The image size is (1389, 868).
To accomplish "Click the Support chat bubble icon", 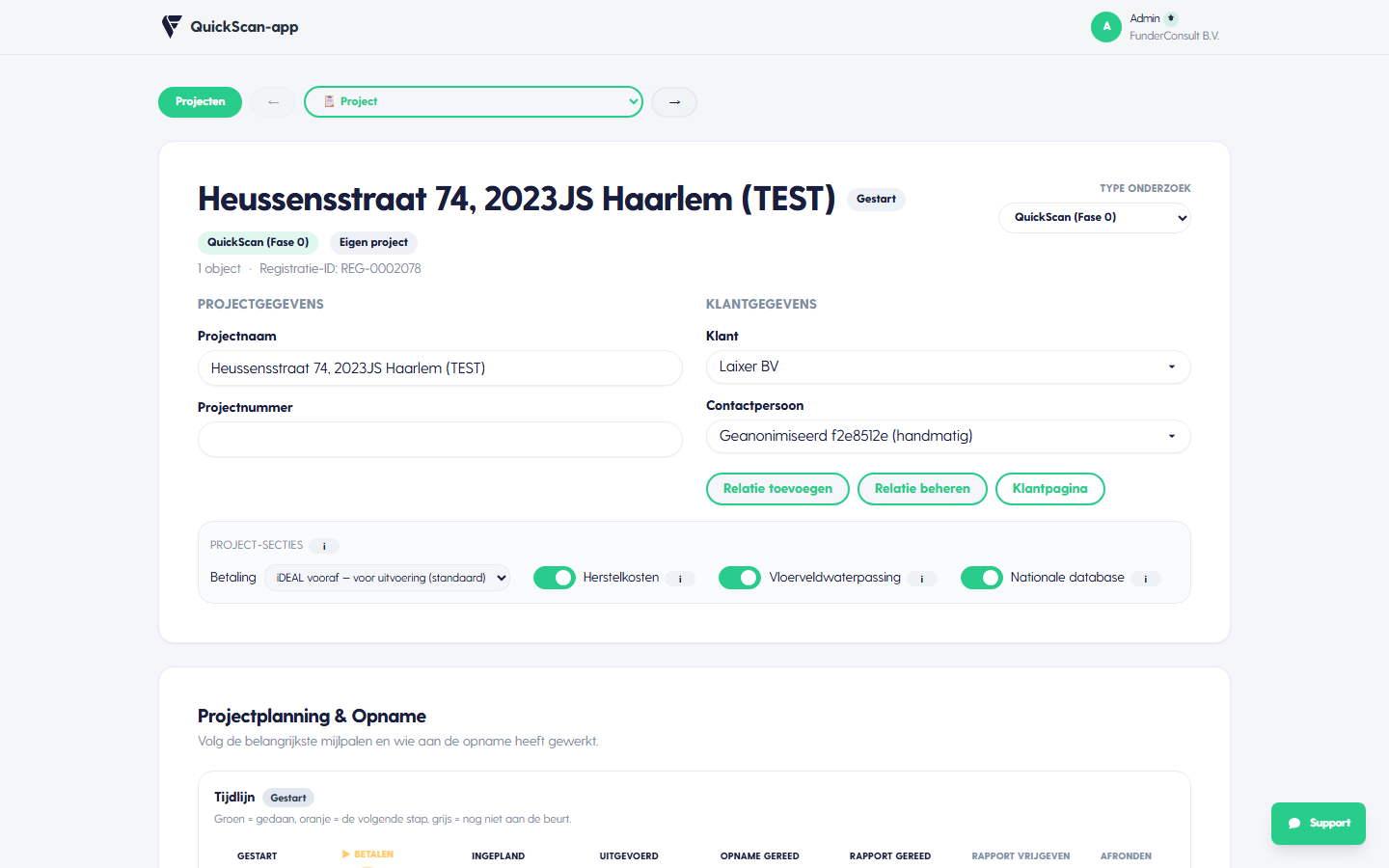I will pos(1294,824).
